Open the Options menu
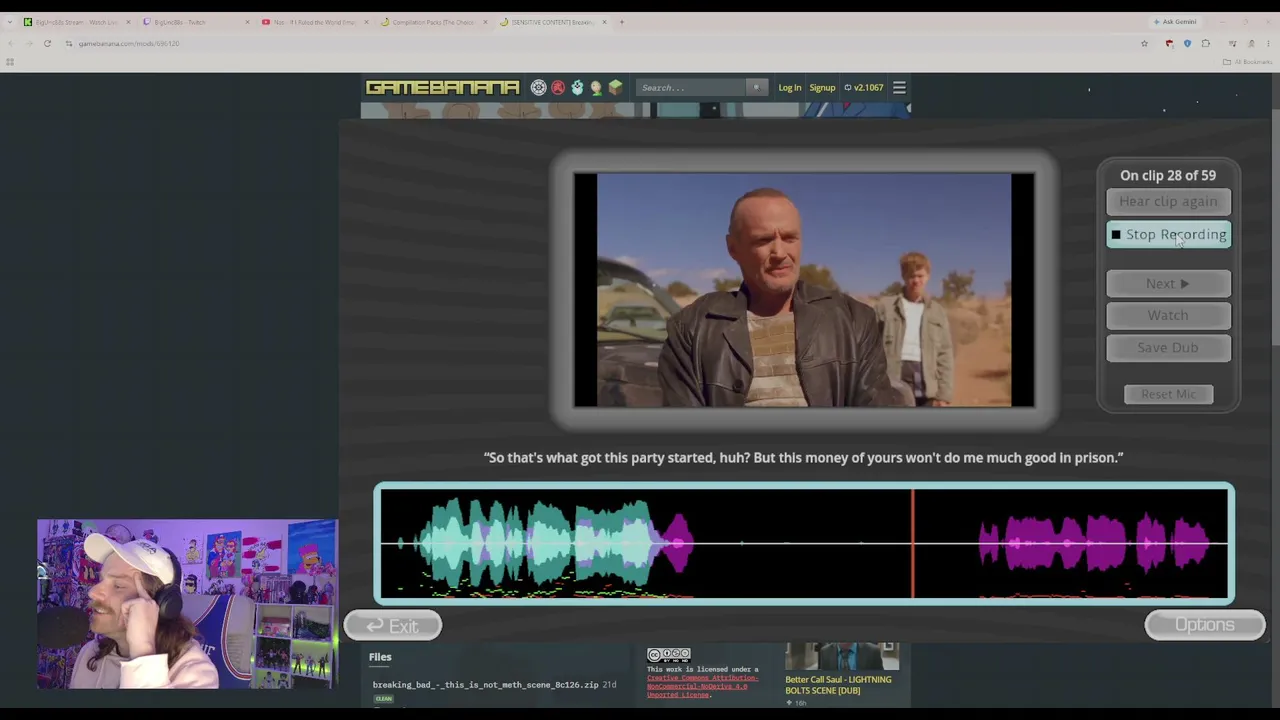The image size is (1280, 720). coord(1205,625)
